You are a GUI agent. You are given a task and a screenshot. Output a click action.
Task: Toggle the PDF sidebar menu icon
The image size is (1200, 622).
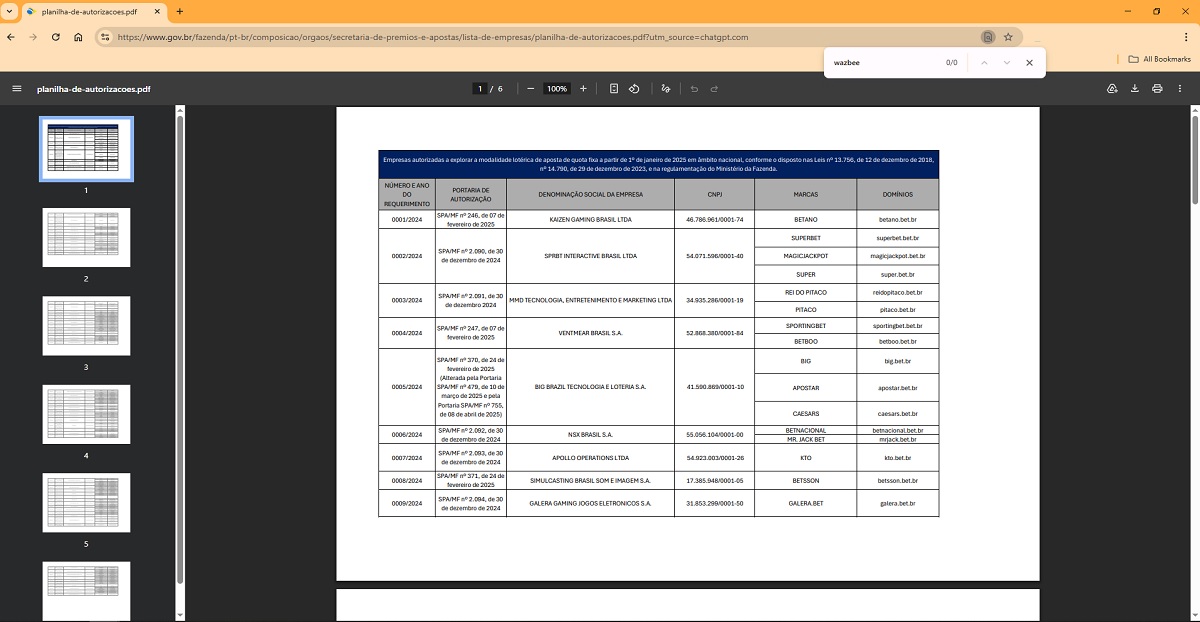click(x=16, y=89)
